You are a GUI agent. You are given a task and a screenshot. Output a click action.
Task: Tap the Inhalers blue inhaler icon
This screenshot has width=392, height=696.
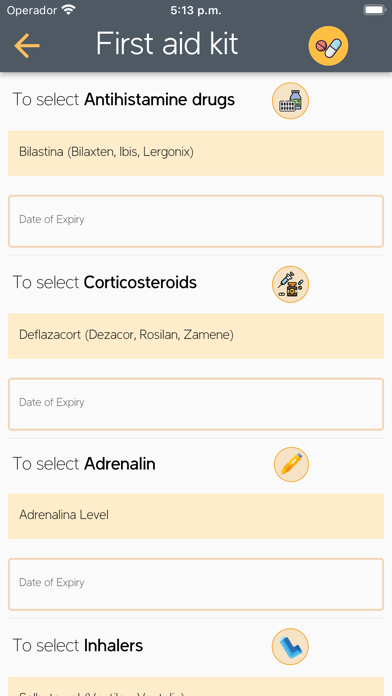pos(290,646)
